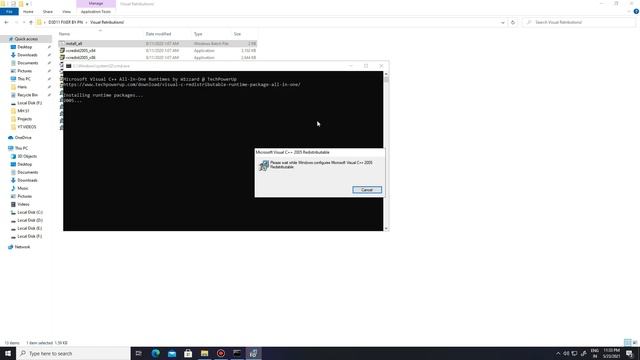Open the Application Tools ribbon tab
The width and height of the screenshot is (640, 360).
[x=96, y=11]
